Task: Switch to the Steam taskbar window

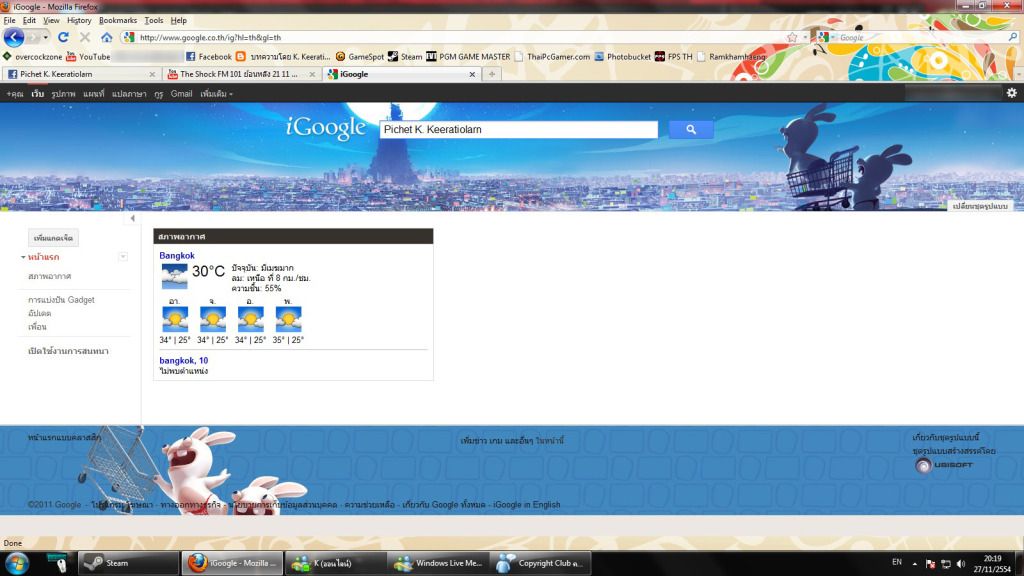Action: click(130, 563)
